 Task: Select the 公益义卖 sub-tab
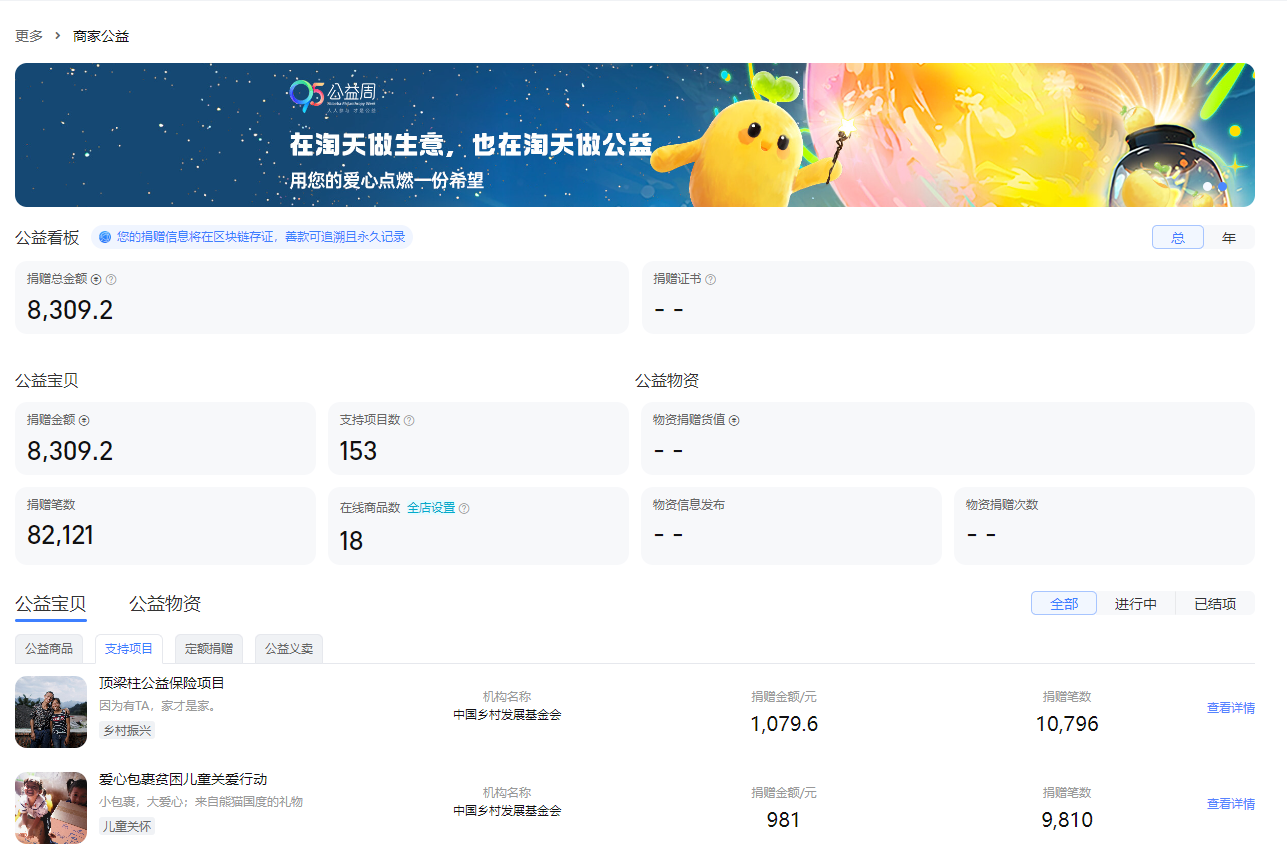tap(289, 649)
